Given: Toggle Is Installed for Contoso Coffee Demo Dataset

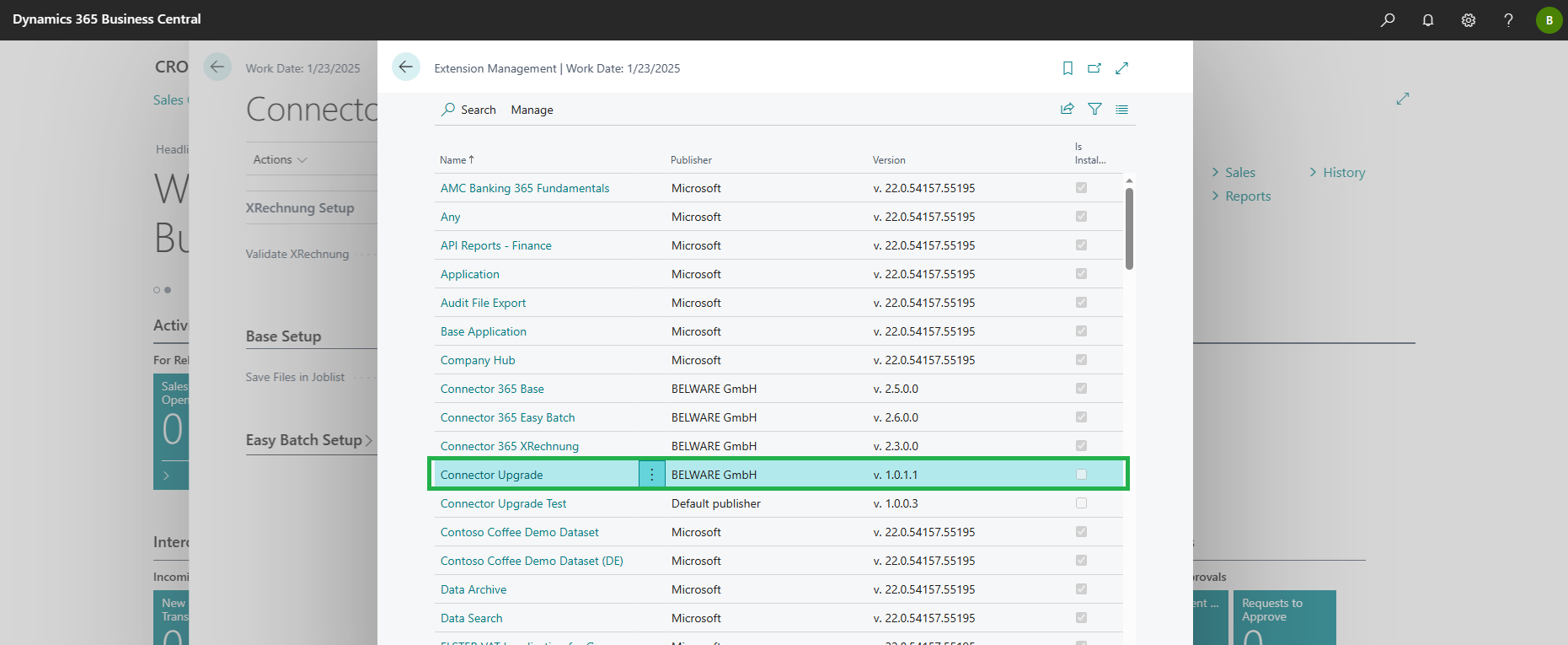Looking at the screenshot, I should 1081,532.
